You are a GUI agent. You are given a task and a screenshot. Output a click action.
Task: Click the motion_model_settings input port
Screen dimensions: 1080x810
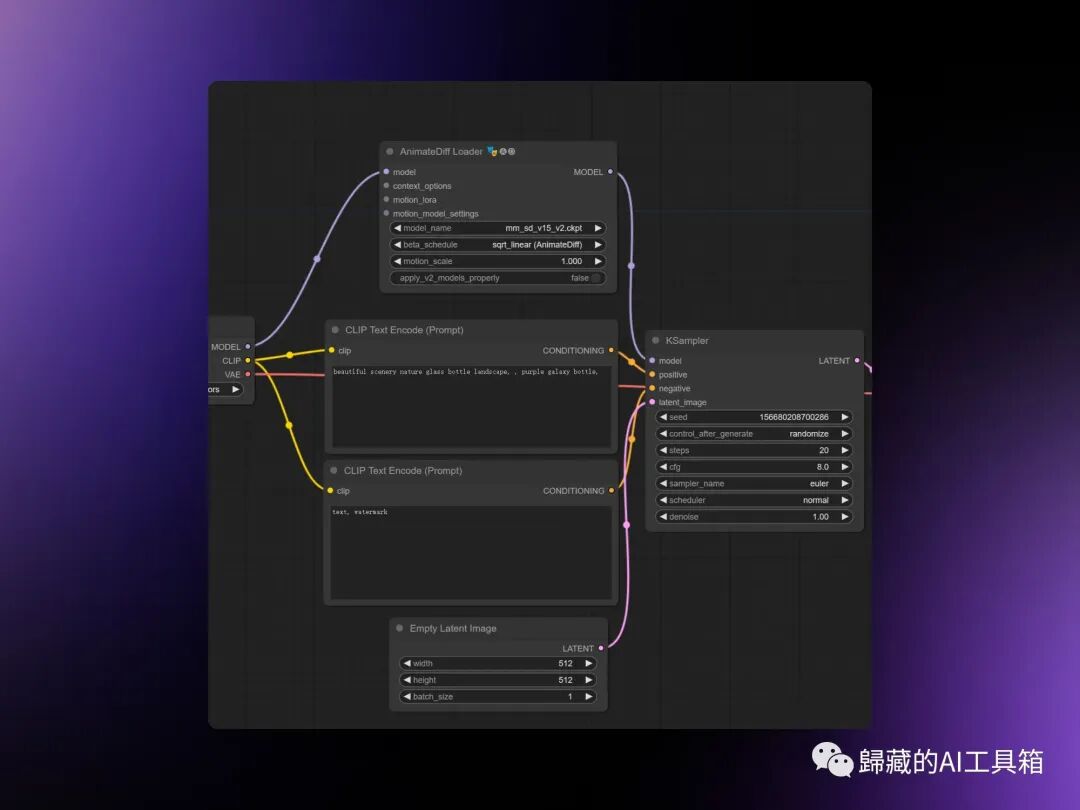pos(386,213)
